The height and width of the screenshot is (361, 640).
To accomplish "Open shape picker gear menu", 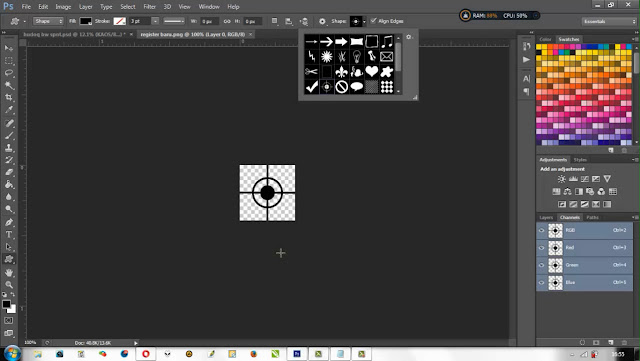I will click(409, 37).
